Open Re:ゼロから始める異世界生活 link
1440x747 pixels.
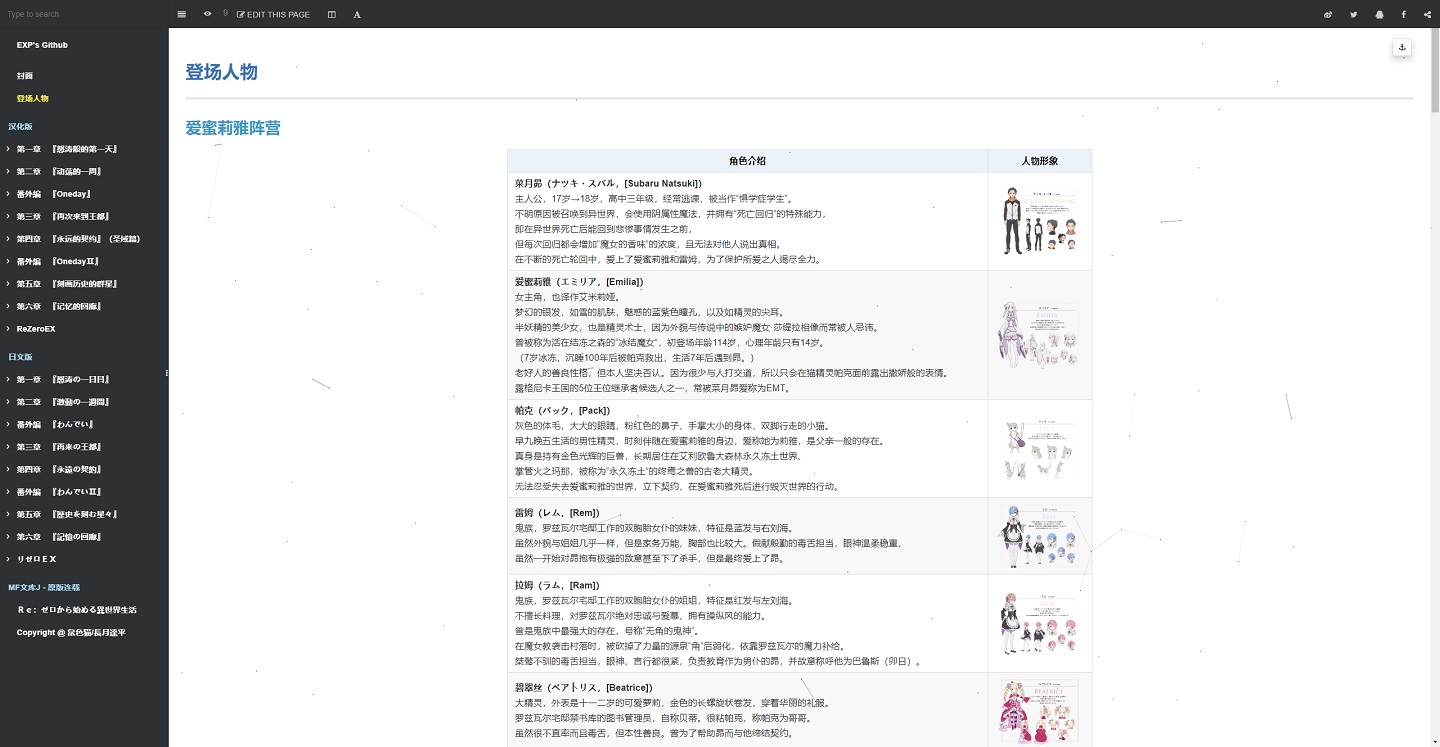coord(77,610)
